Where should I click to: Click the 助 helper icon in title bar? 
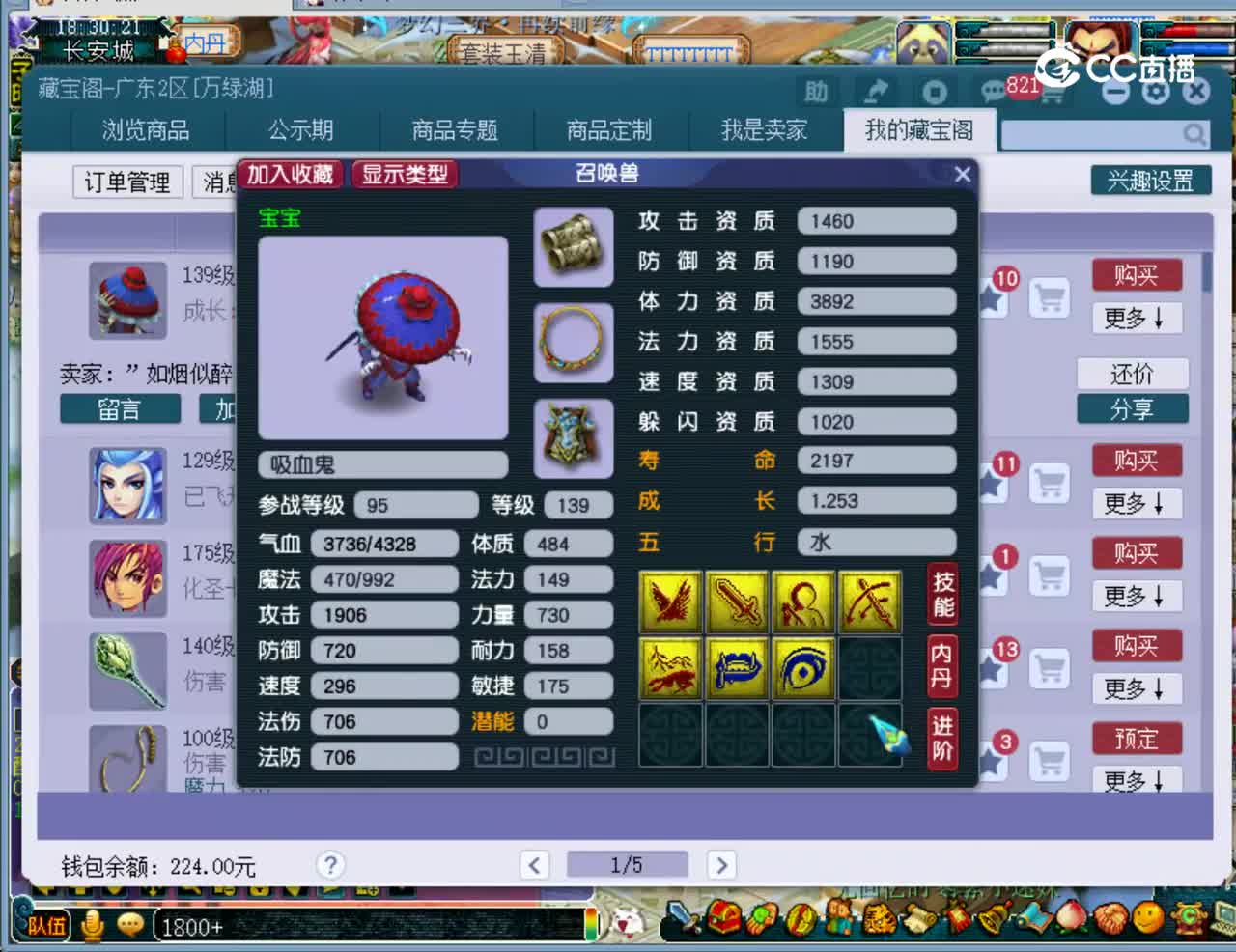pyautogui.click(x=817, y=92)
